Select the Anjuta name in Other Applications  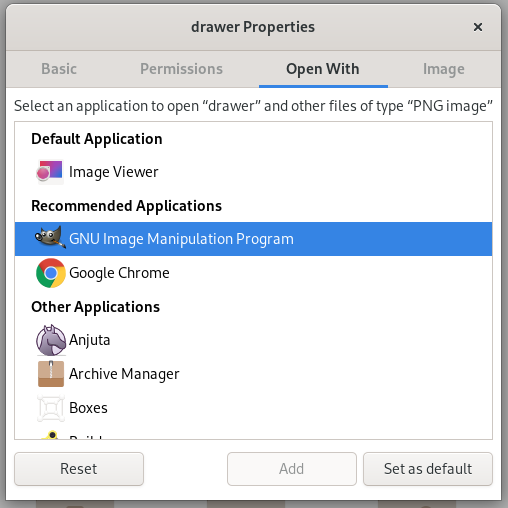coord(90,340)
